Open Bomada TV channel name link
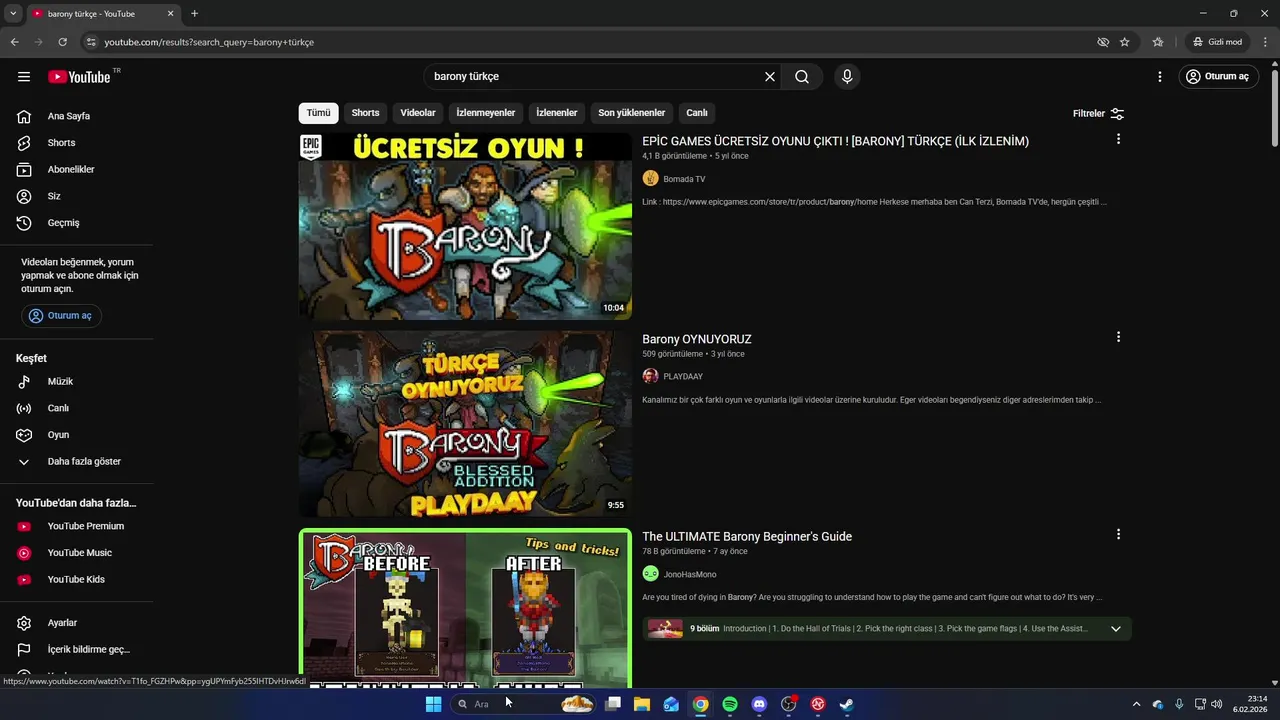This screenshot has height=720, width=1280. [x=684, y=179]
